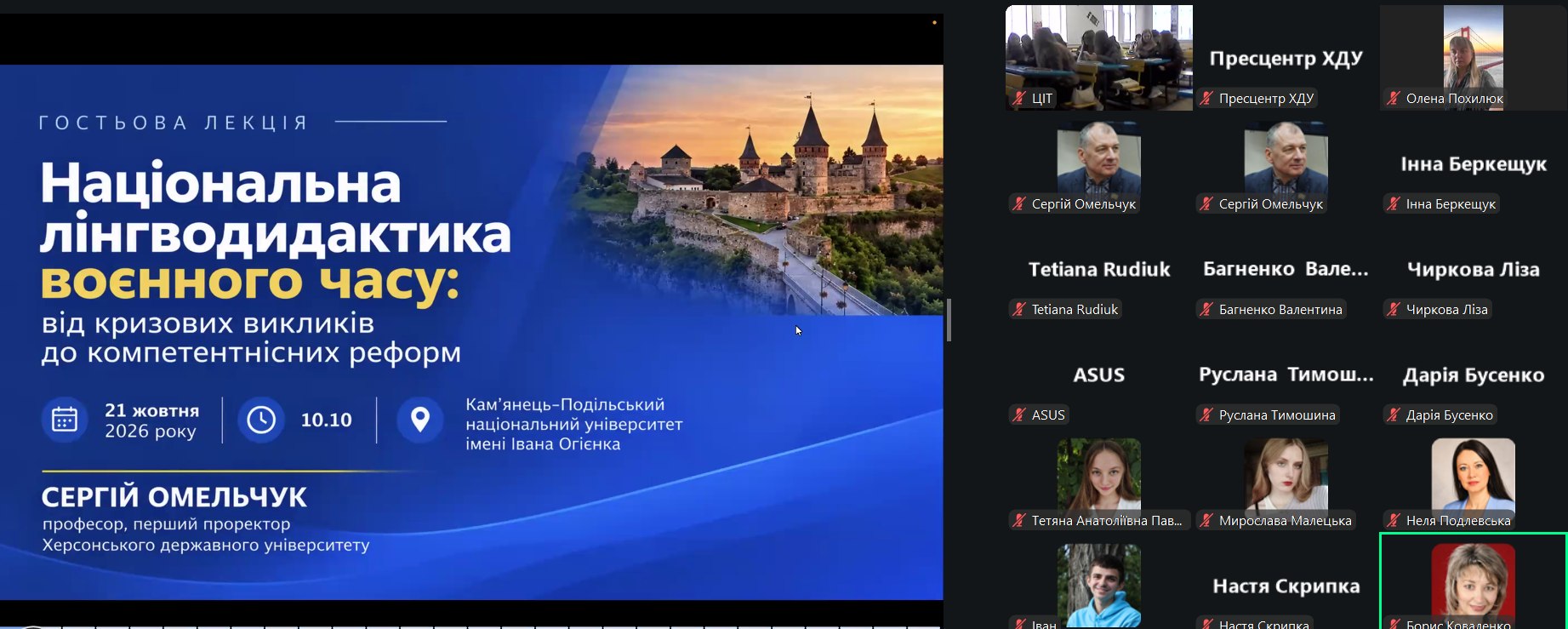The height and width of the screenshot is (629, 1568).
Task: Click the truncated Багненко Вале... display name
Action: click(x=1286, y=270)
